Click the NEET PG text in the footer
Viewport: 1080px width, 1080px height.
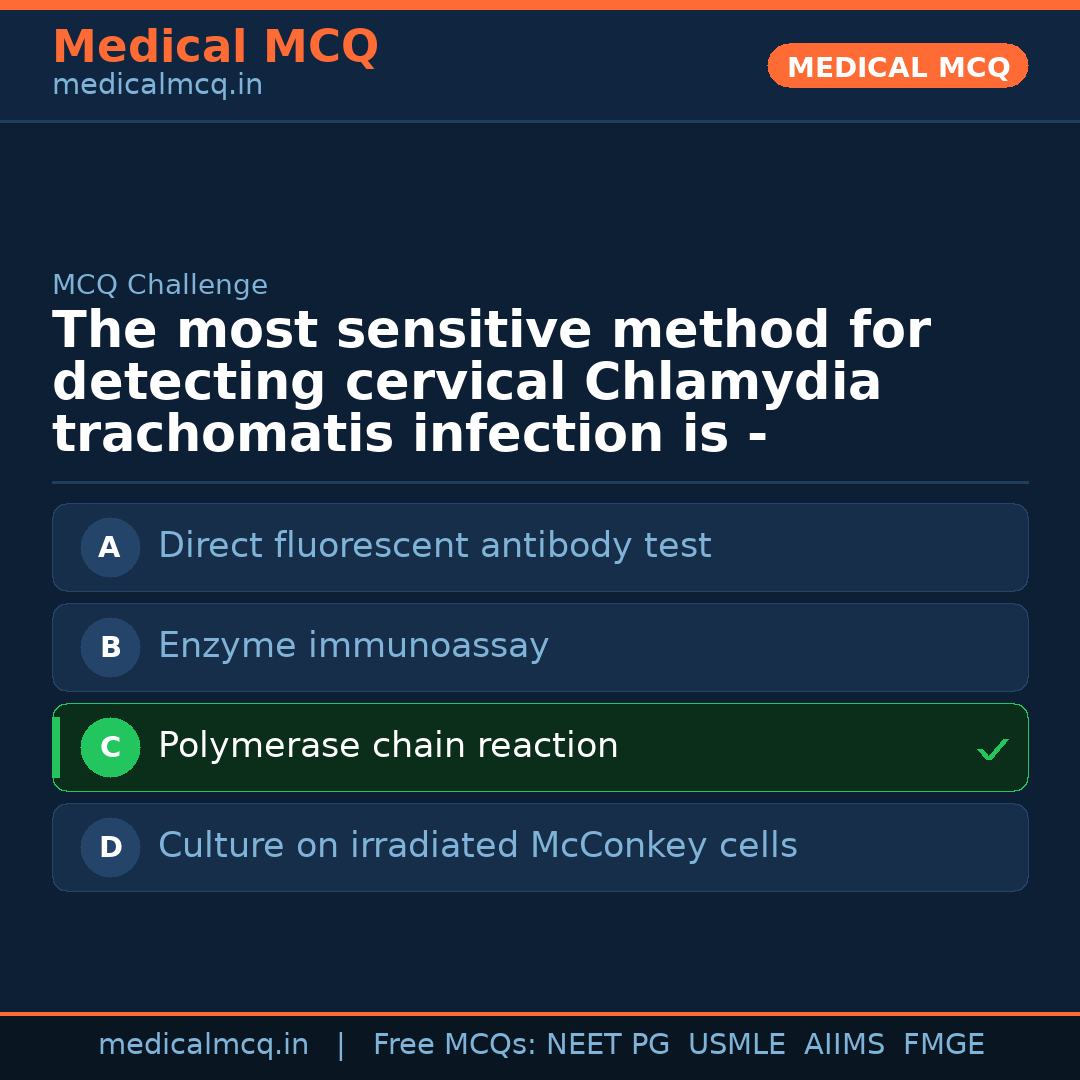[x=608, y=1045]
